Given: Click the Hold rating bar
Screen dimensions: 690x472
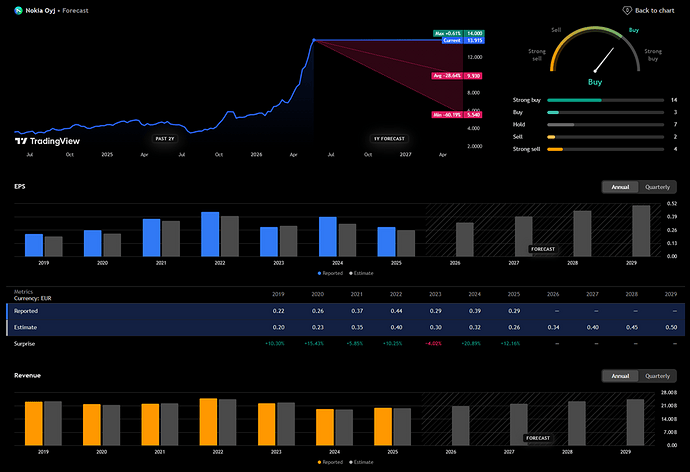Looking at the screenshot, I should tap(605, 125).
